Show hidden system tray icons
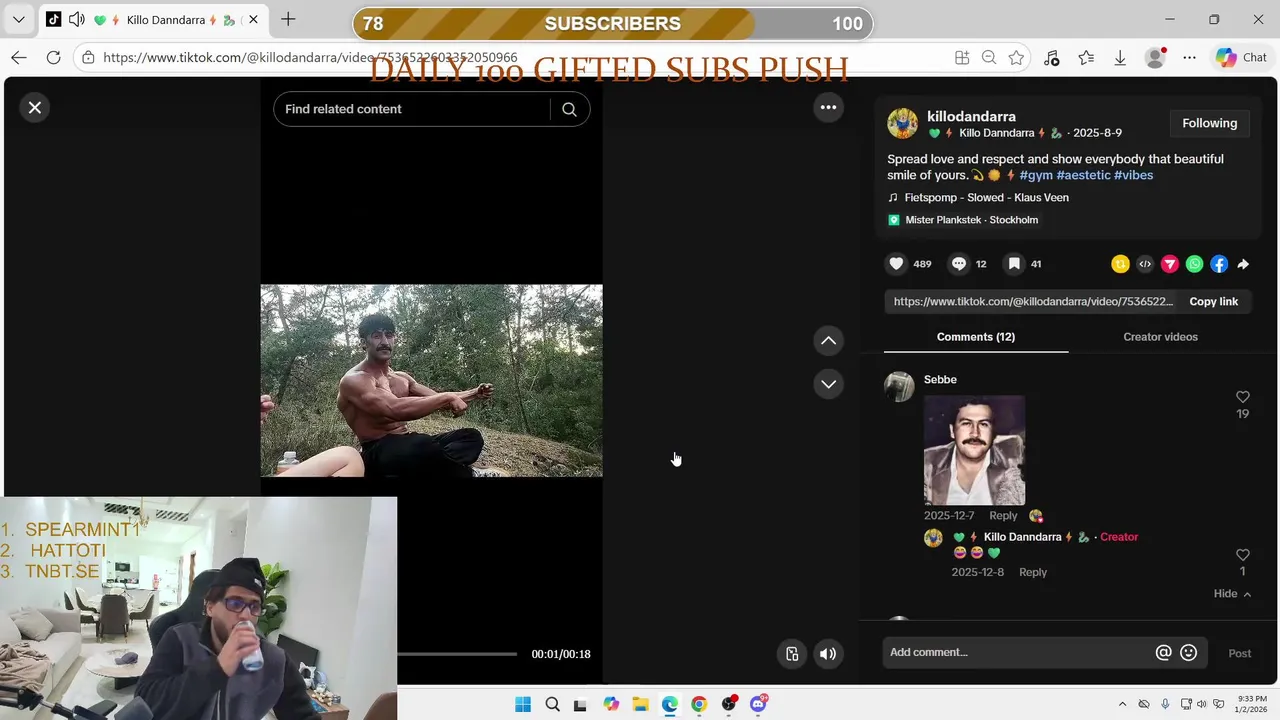Screen dimensions: 1280x720 point(1122,704)
